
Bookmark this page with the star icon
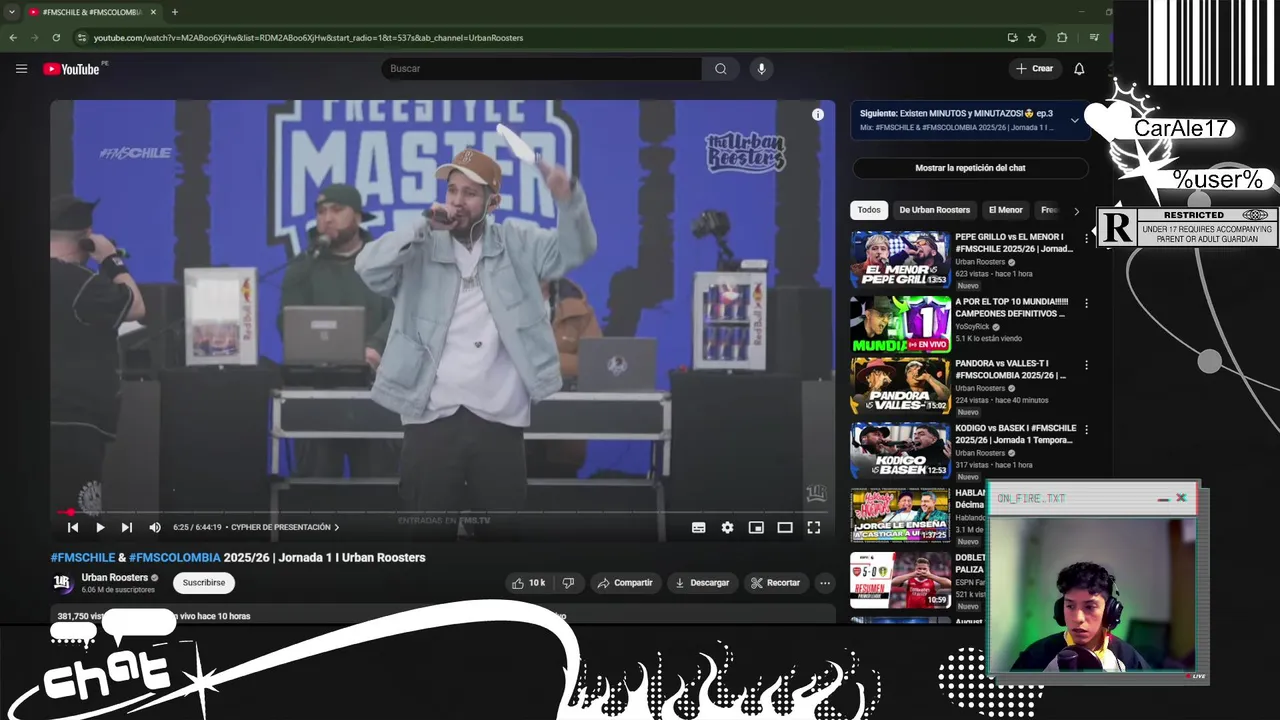click(x=1032, y=38)
